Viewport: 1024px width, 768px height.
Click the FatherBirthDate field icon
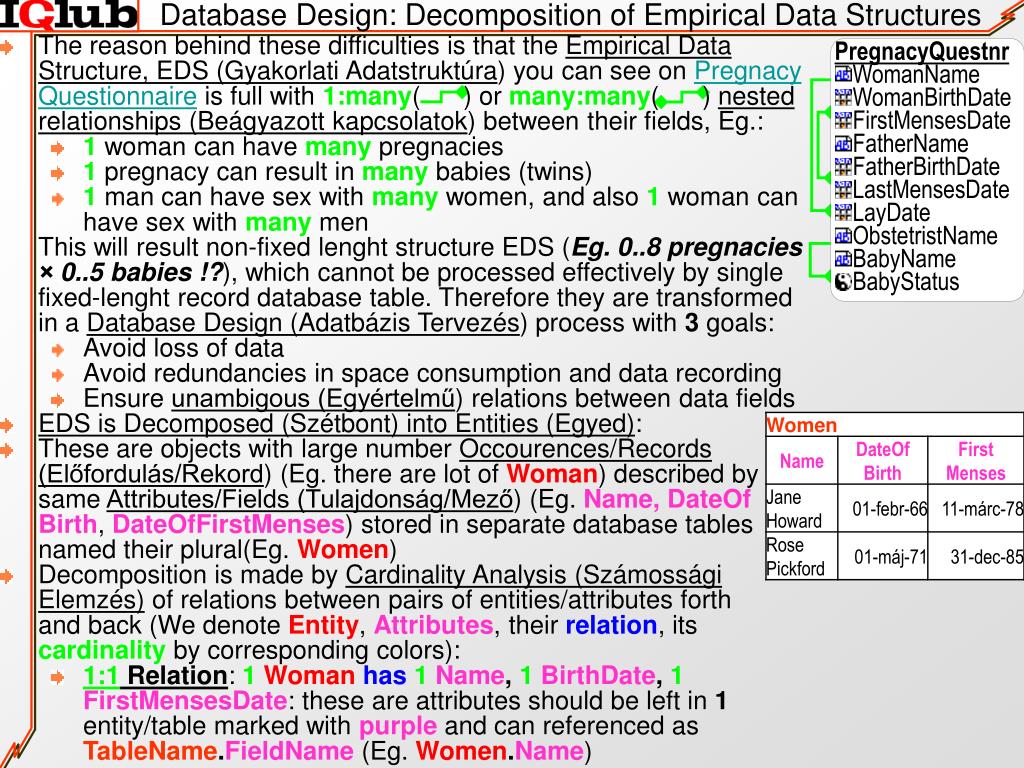[843, 167]
